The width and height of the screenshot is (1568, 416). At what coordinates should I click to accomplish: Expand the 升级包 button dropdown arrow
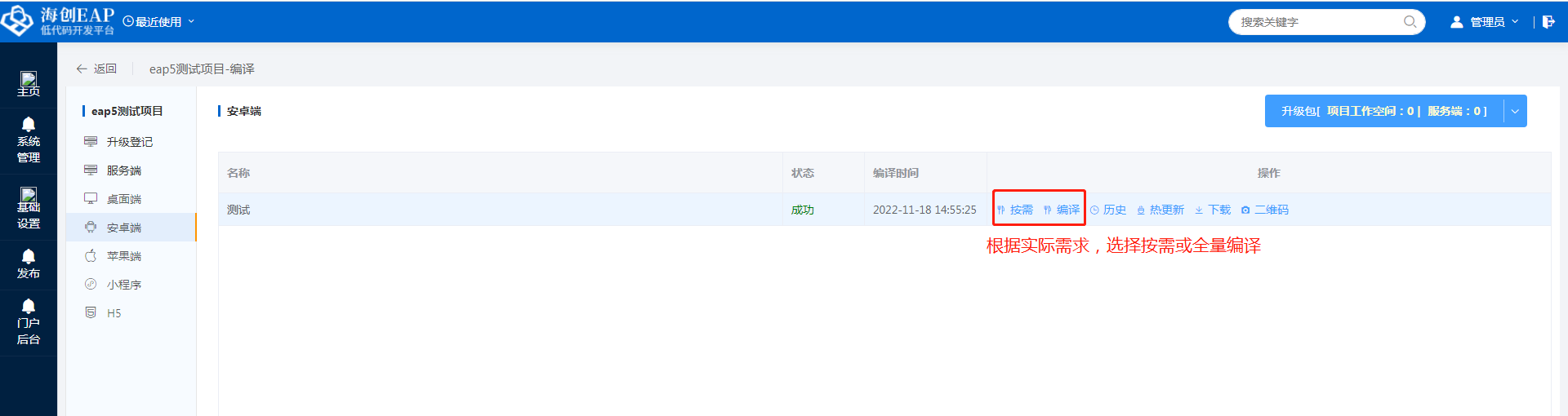[1515, 111]
